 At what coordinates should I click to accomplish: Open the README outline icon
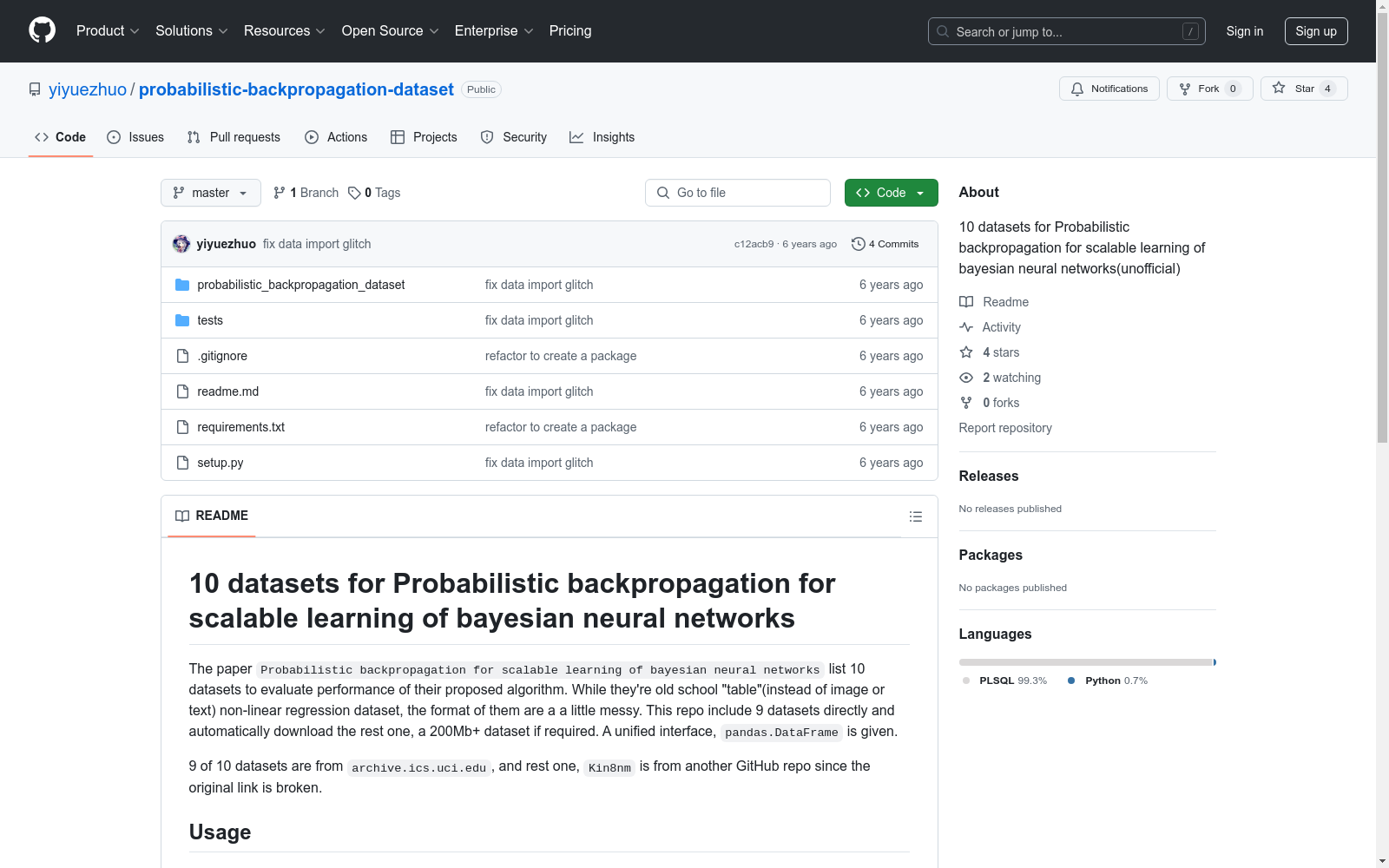915,516
